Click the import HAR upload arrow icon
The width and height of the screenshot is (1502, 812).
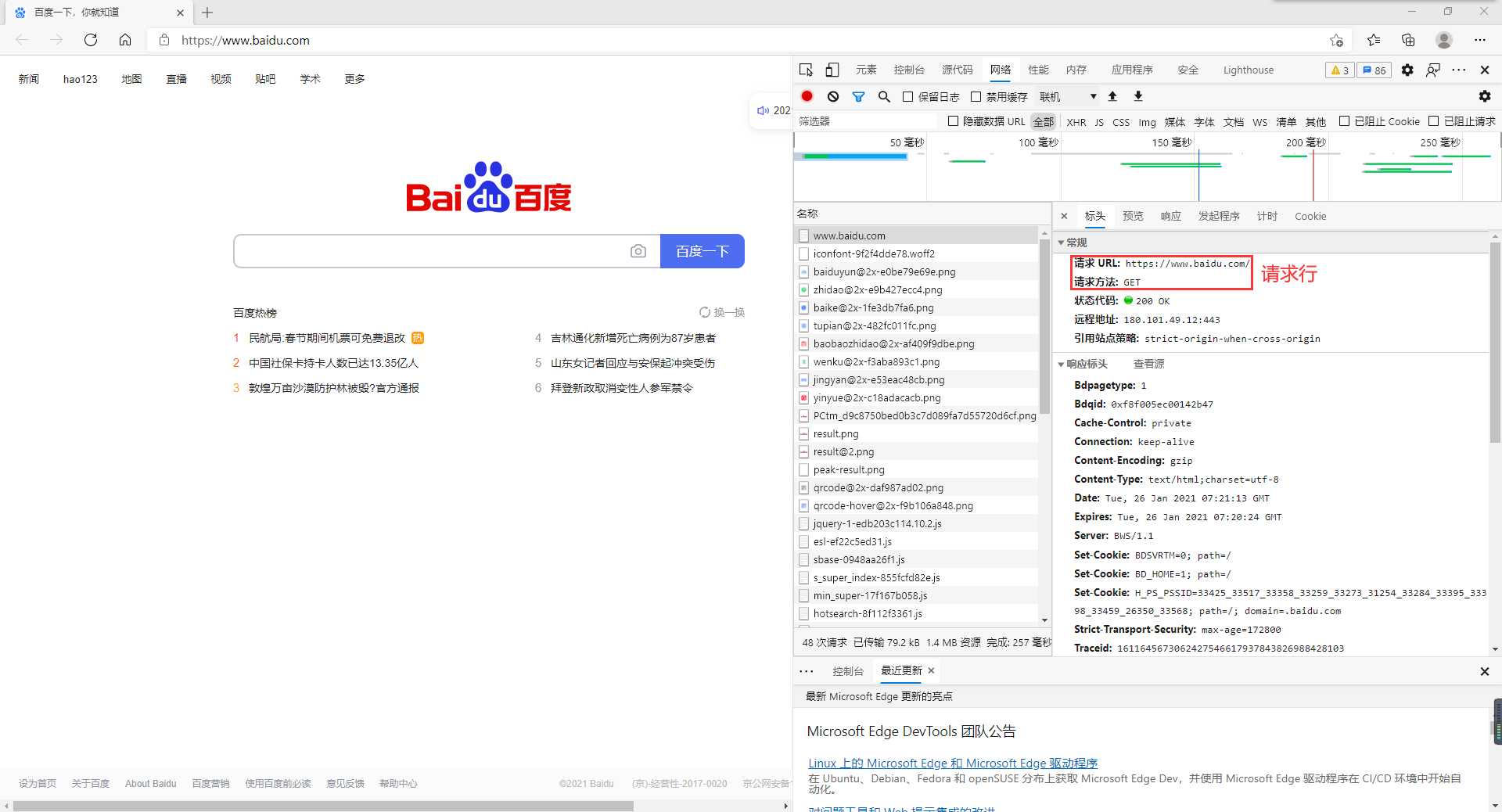coord(1112,96)
